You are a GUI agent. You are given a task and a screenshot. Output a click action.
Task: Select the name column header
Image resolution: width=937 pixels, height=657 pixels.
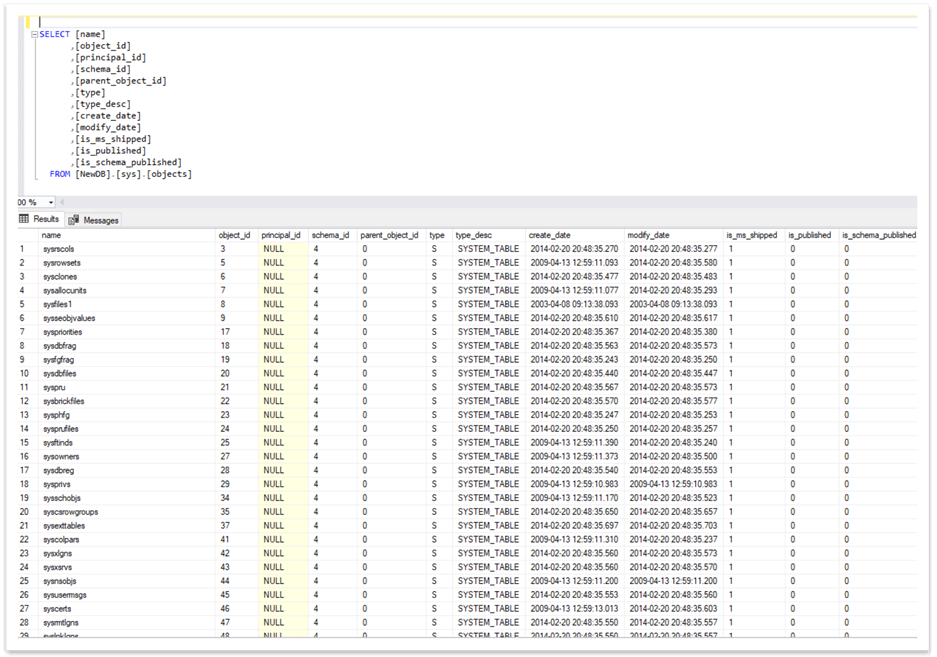(x=128, y=236)
